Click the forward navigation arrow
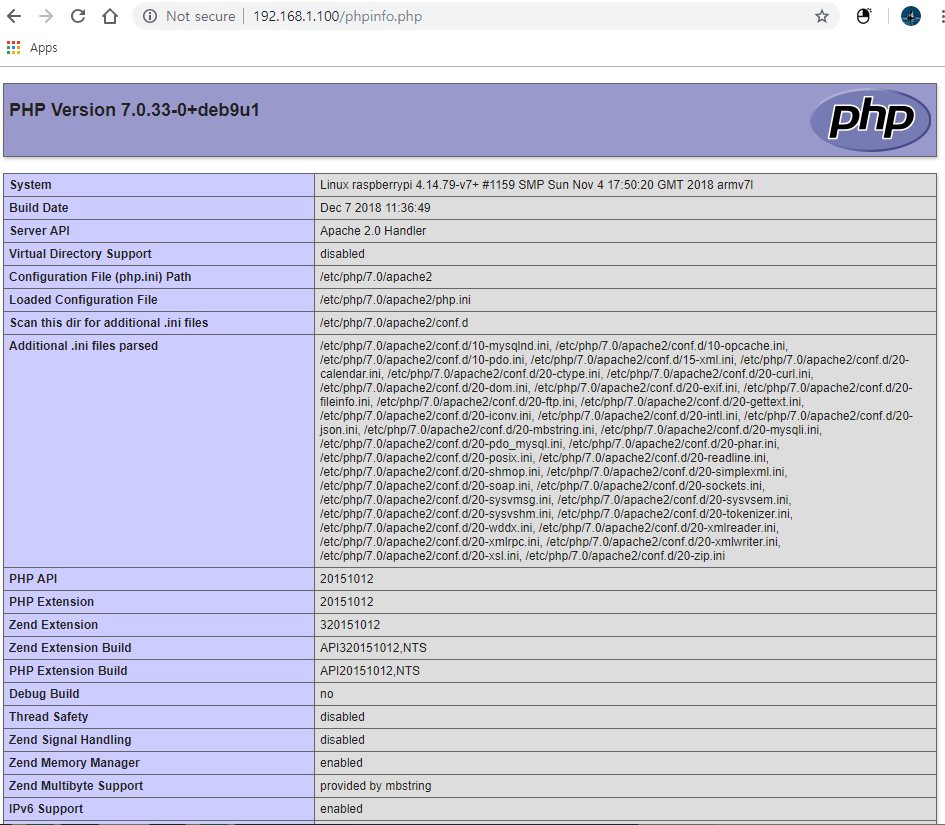945x825 pixels. pos(46,16)
